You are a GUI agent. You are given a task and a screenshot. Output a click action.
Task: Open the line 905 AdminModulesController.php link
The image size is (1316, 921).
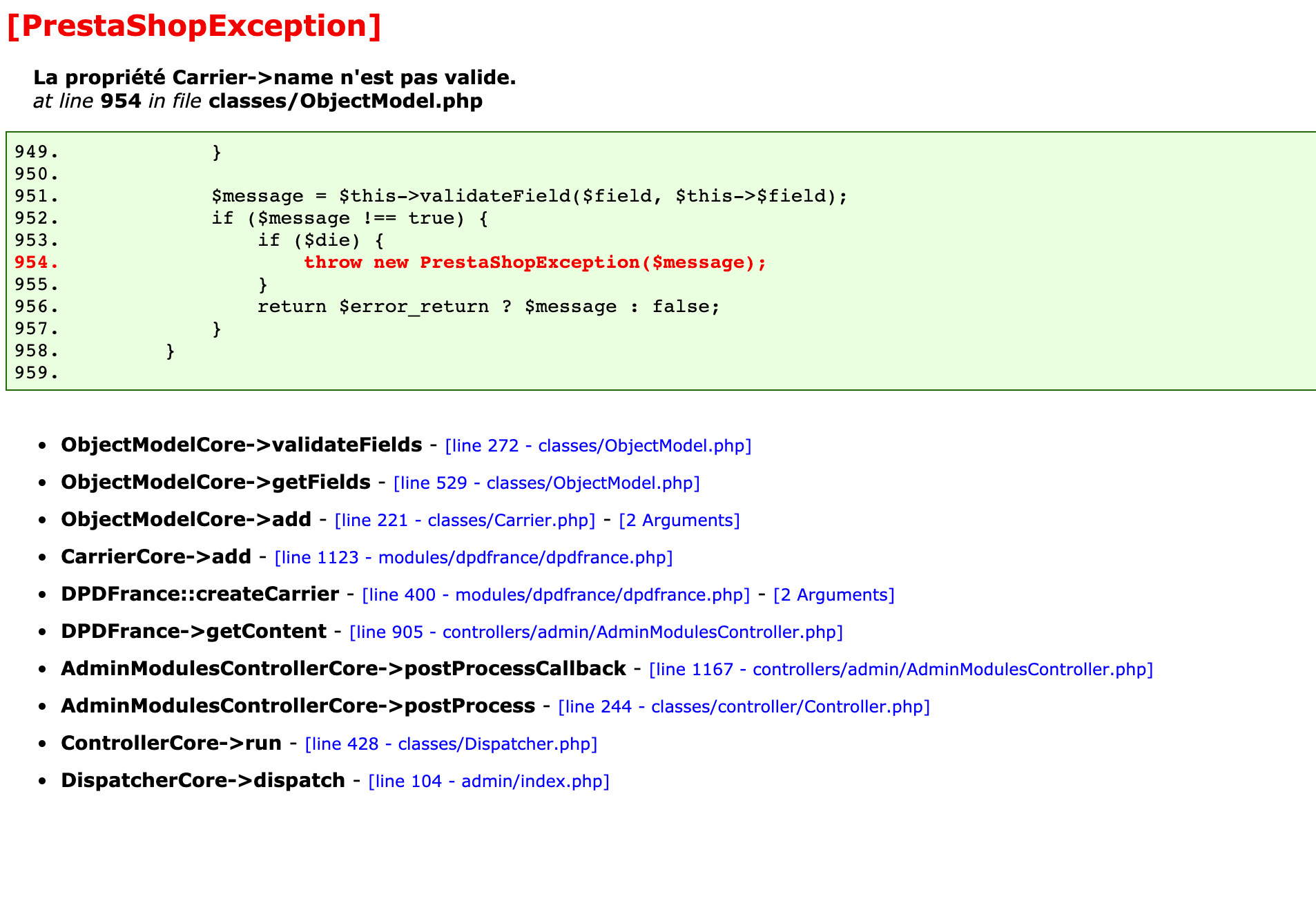point(597,632)
